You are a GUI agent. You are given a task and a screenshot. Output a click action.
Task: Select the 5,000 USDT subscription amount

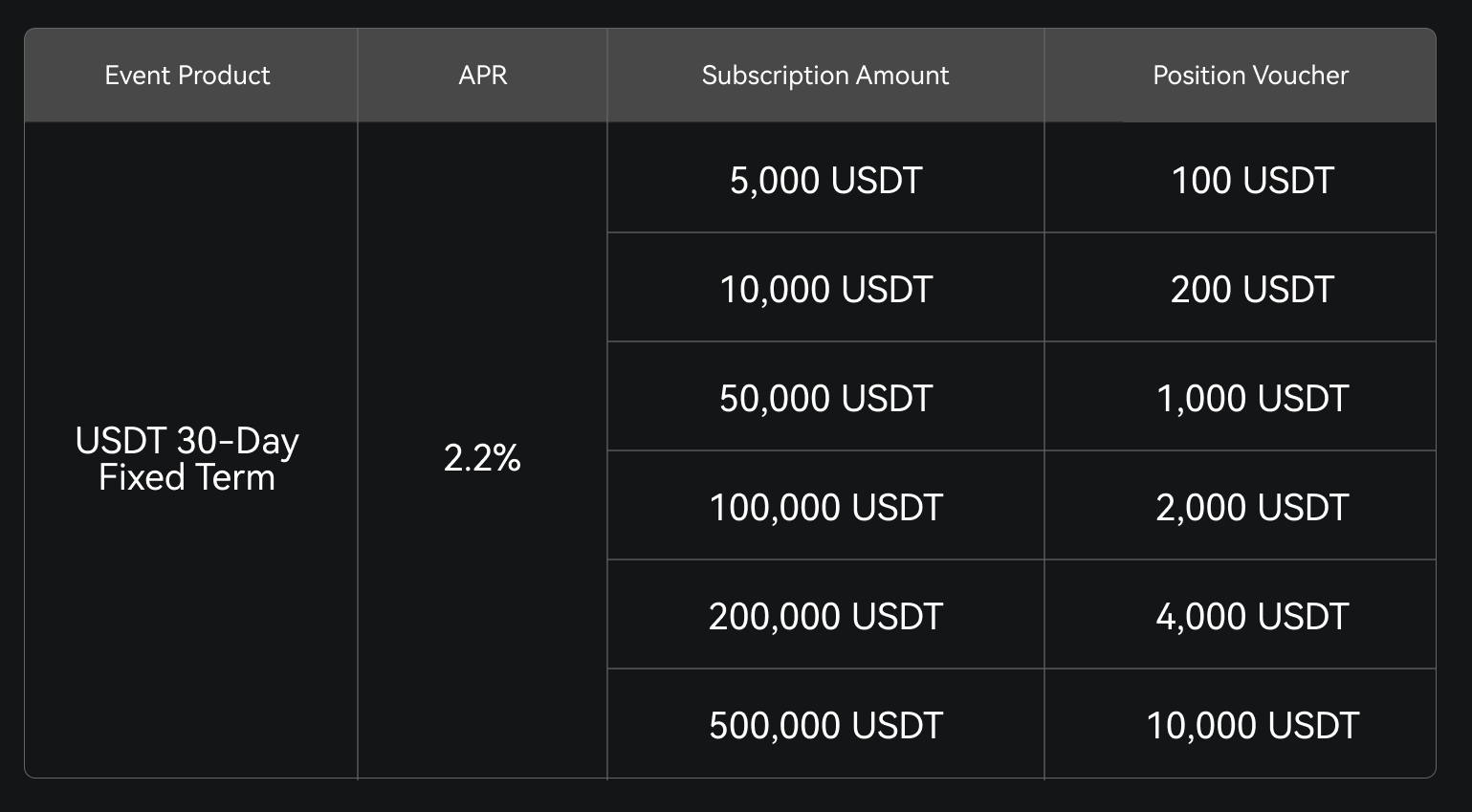[825, 181]
